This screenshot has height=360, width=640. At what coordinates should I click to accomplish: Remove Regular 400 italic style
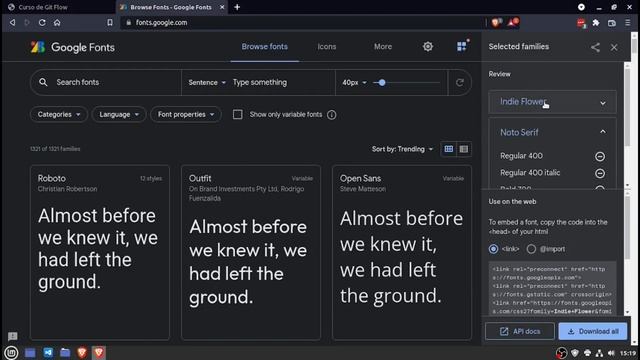pos(600,173)
